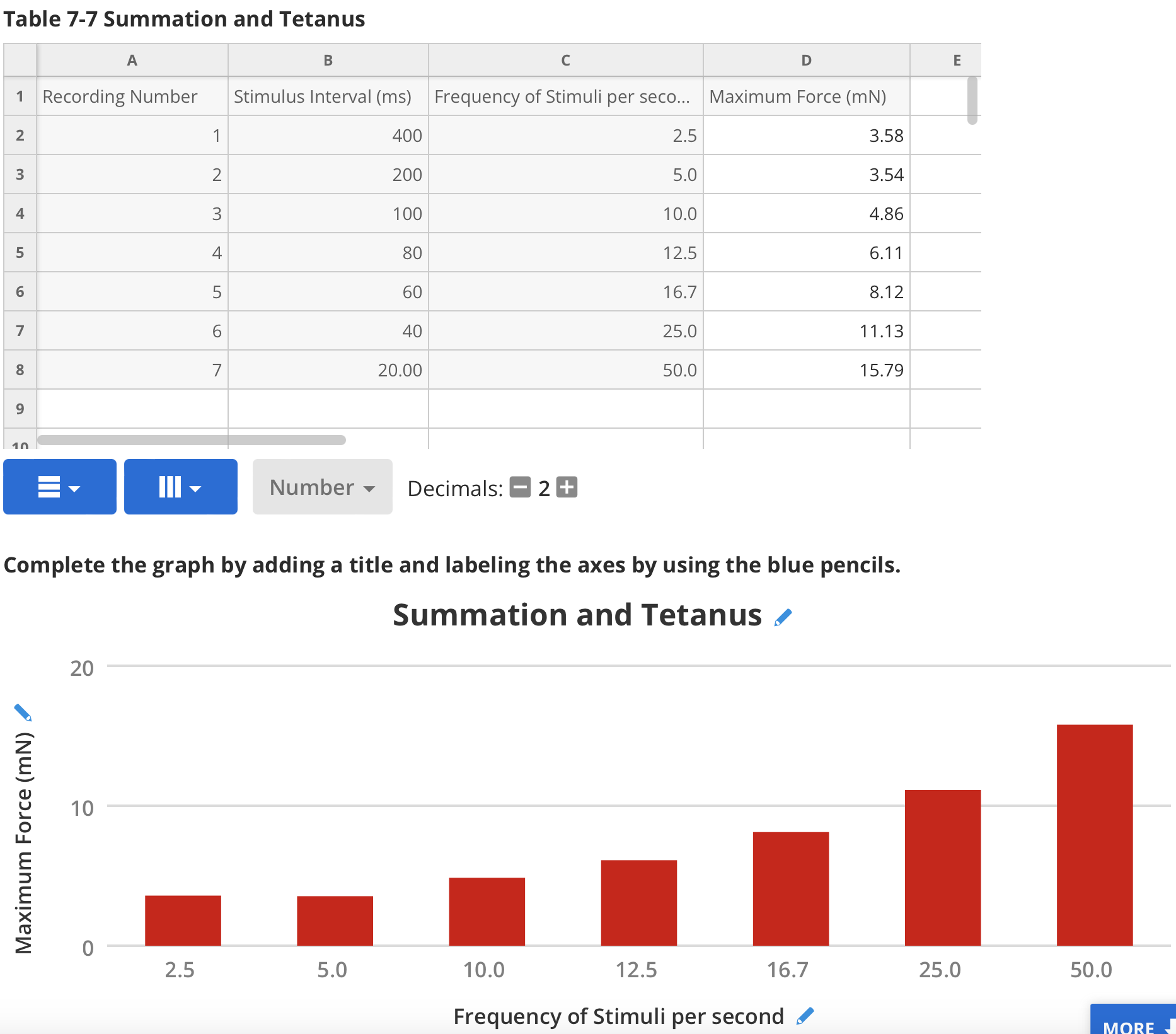The height and width of the screenshot is (1034, 1176).
Task: Edit the y-axis label using its pencil icon
Action: pyautogui.click(x=23, y=712)
